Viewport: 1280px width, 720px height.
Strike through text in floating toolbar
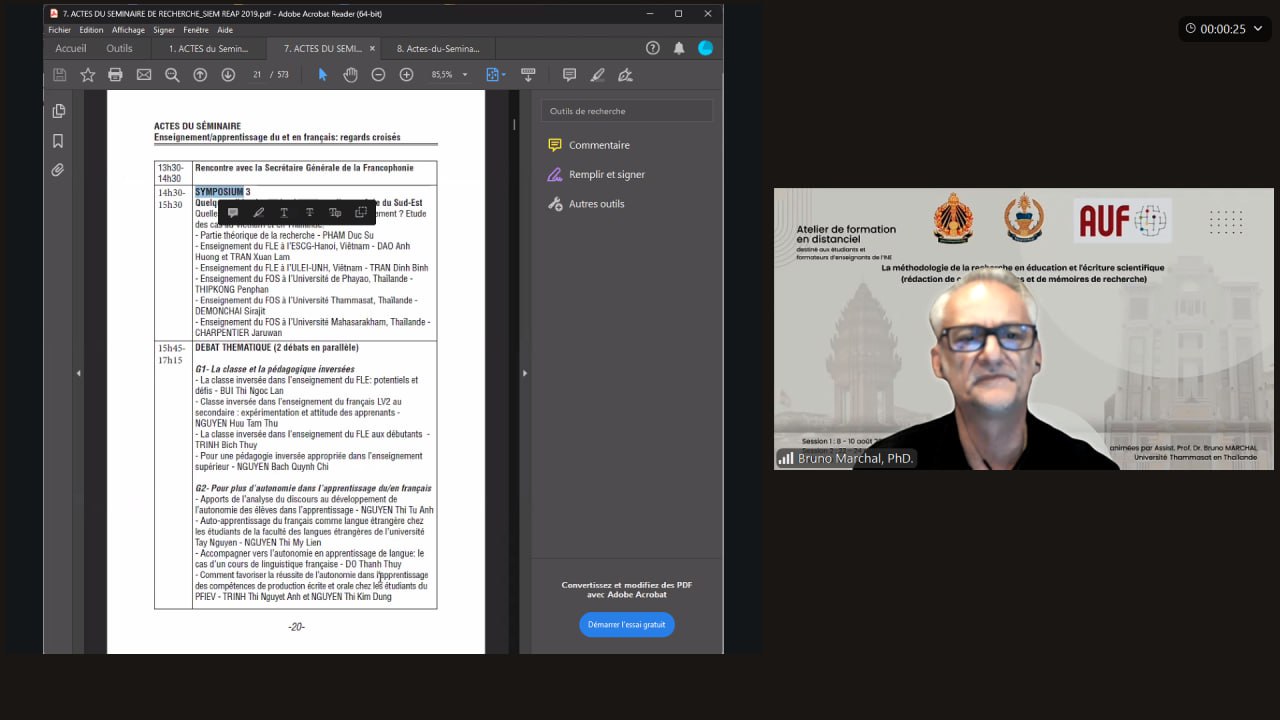point(309,212)
